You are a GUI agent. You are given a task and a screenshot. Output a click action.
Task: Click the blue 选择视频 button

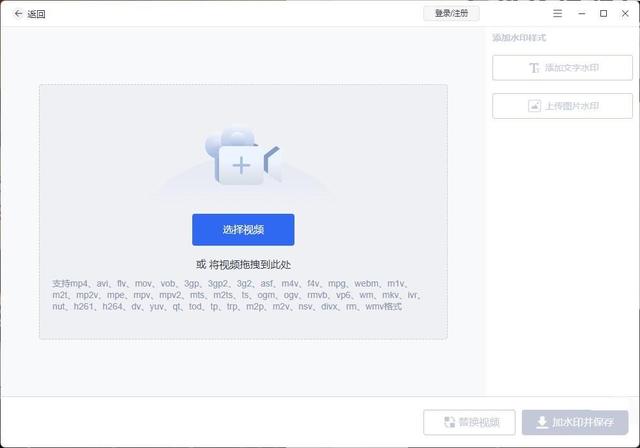coord(243,230)
